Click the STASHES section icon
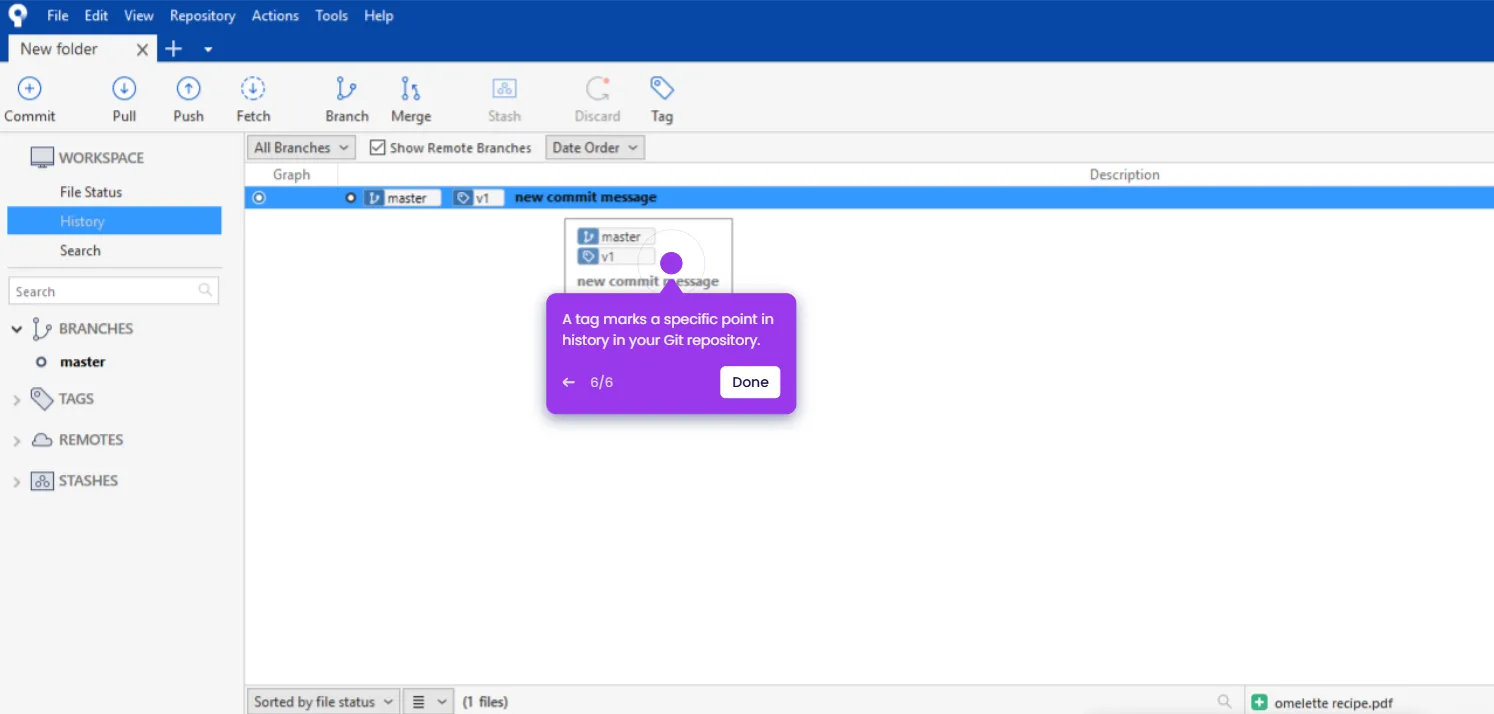Image resolution: width=1494 pixels, height=714 pixels. click(42, 481)
